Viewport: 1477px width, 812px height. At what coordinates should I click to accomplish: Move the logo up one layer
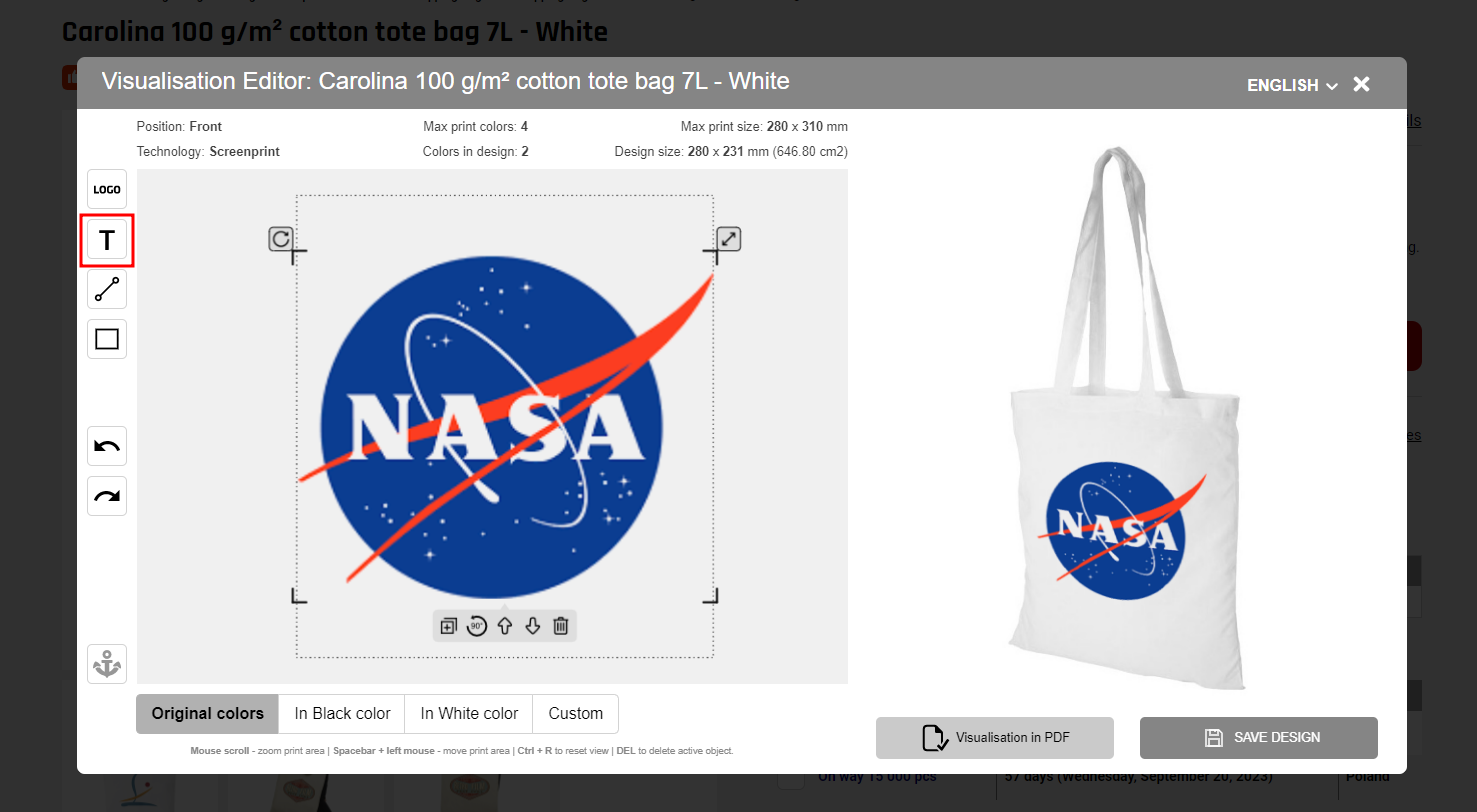pos(505,626)
